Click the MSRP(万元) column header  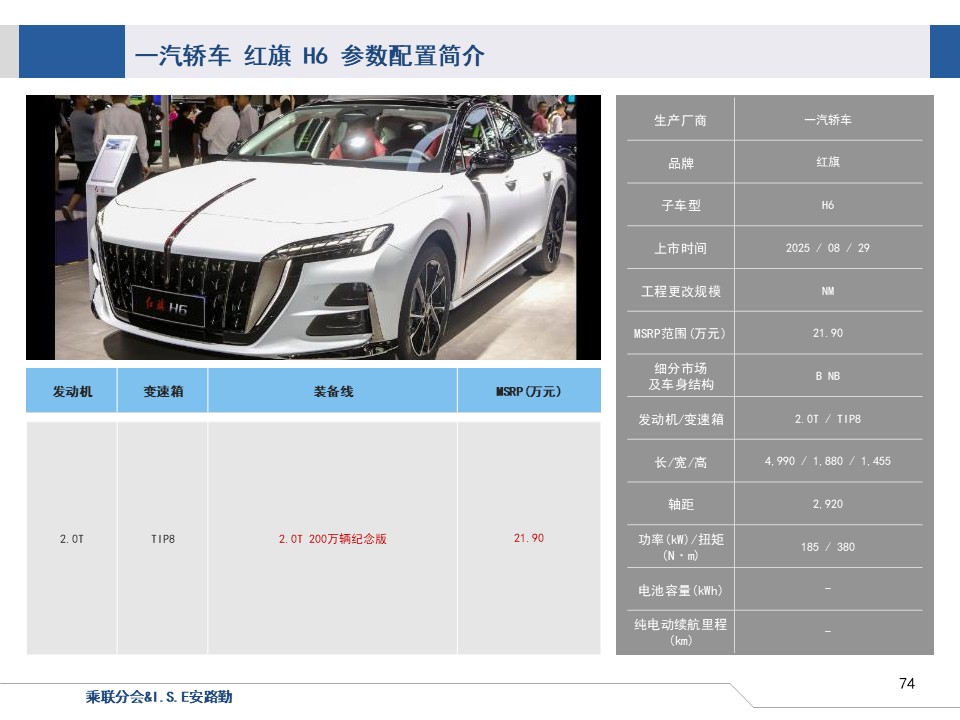coord(529,391)
